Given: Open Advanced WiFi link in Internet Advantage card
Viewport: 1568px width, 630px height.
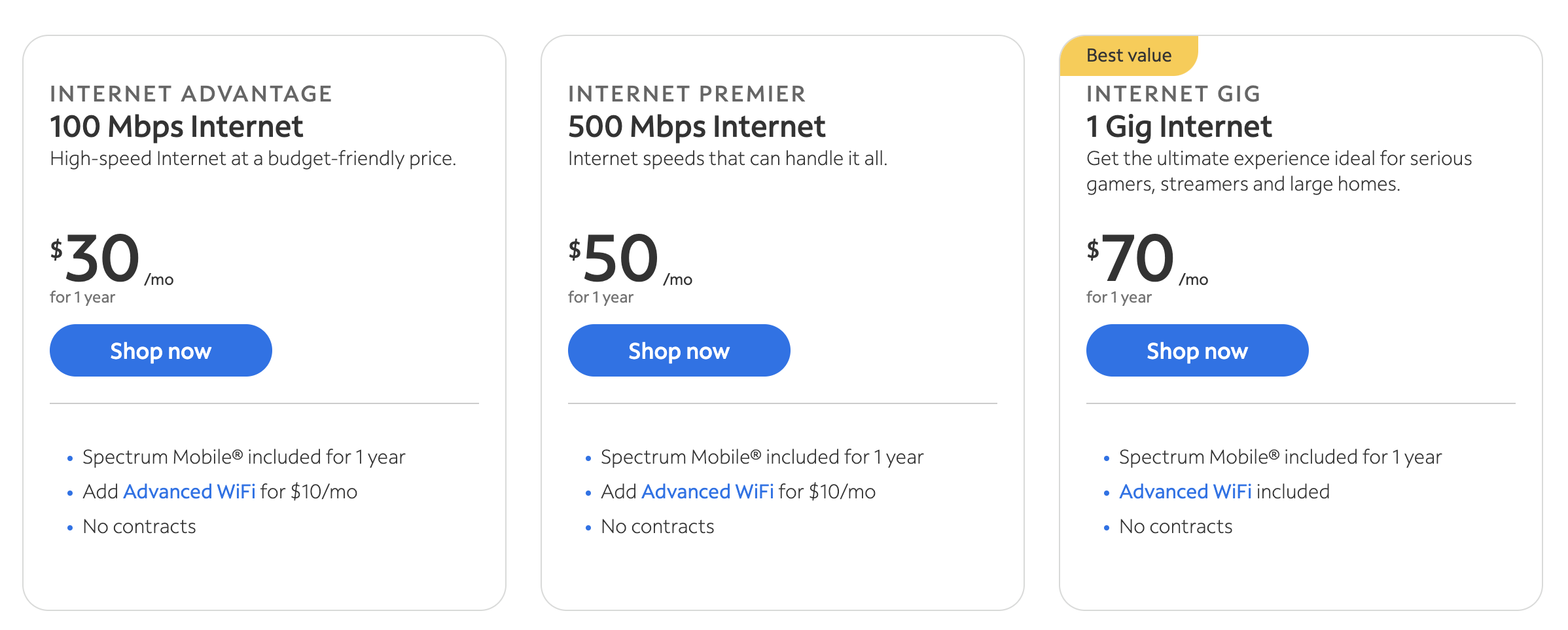Looking at the screenshot, I should click(189, 491).
